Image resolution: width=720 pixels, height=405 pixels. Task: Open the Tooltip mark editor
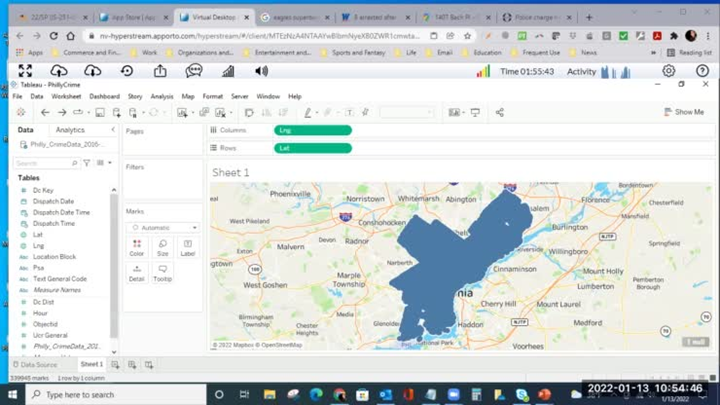[x=162, y=273]
